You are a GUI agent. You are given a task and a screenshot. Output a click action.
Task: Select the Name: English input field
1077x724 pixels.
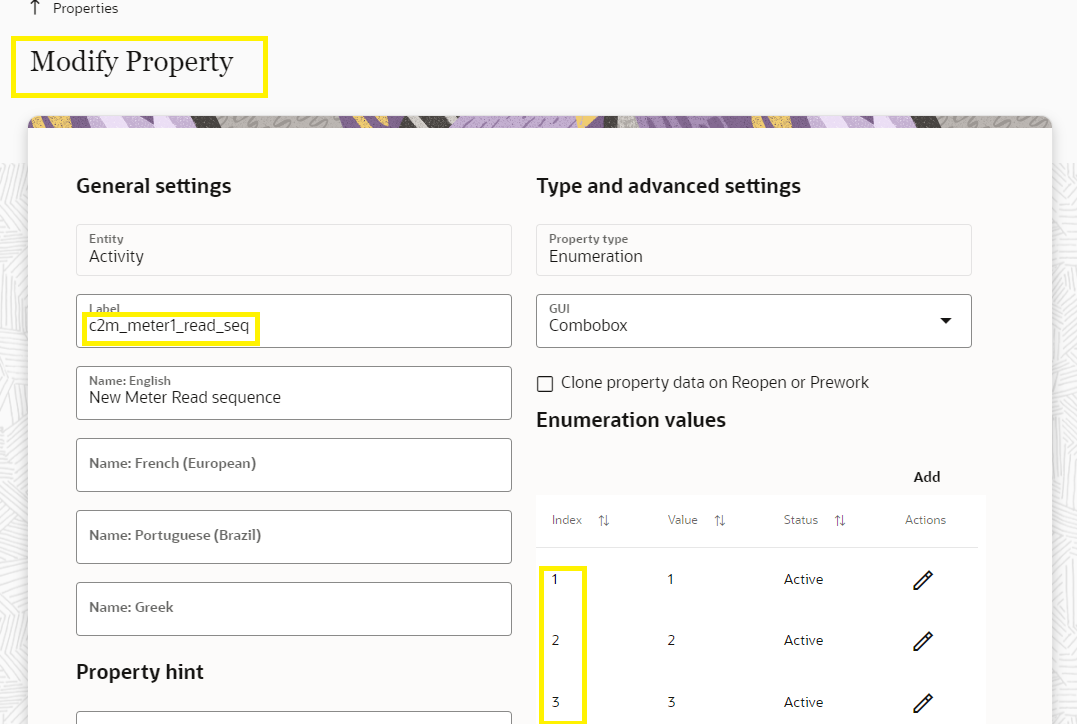coord(294,393)
